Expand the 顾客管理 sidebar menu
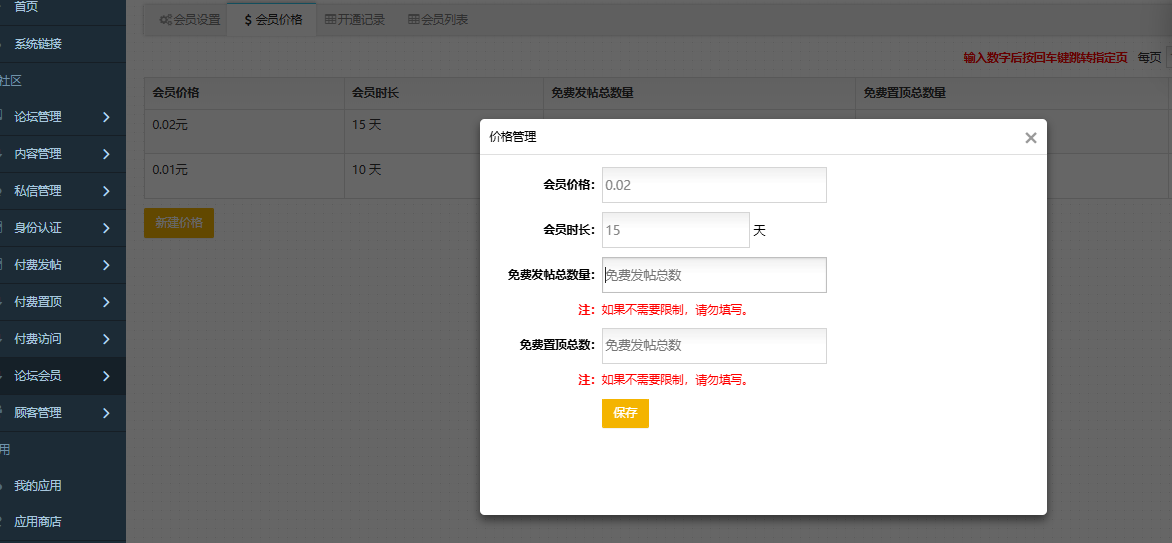 tap(63, 413)
